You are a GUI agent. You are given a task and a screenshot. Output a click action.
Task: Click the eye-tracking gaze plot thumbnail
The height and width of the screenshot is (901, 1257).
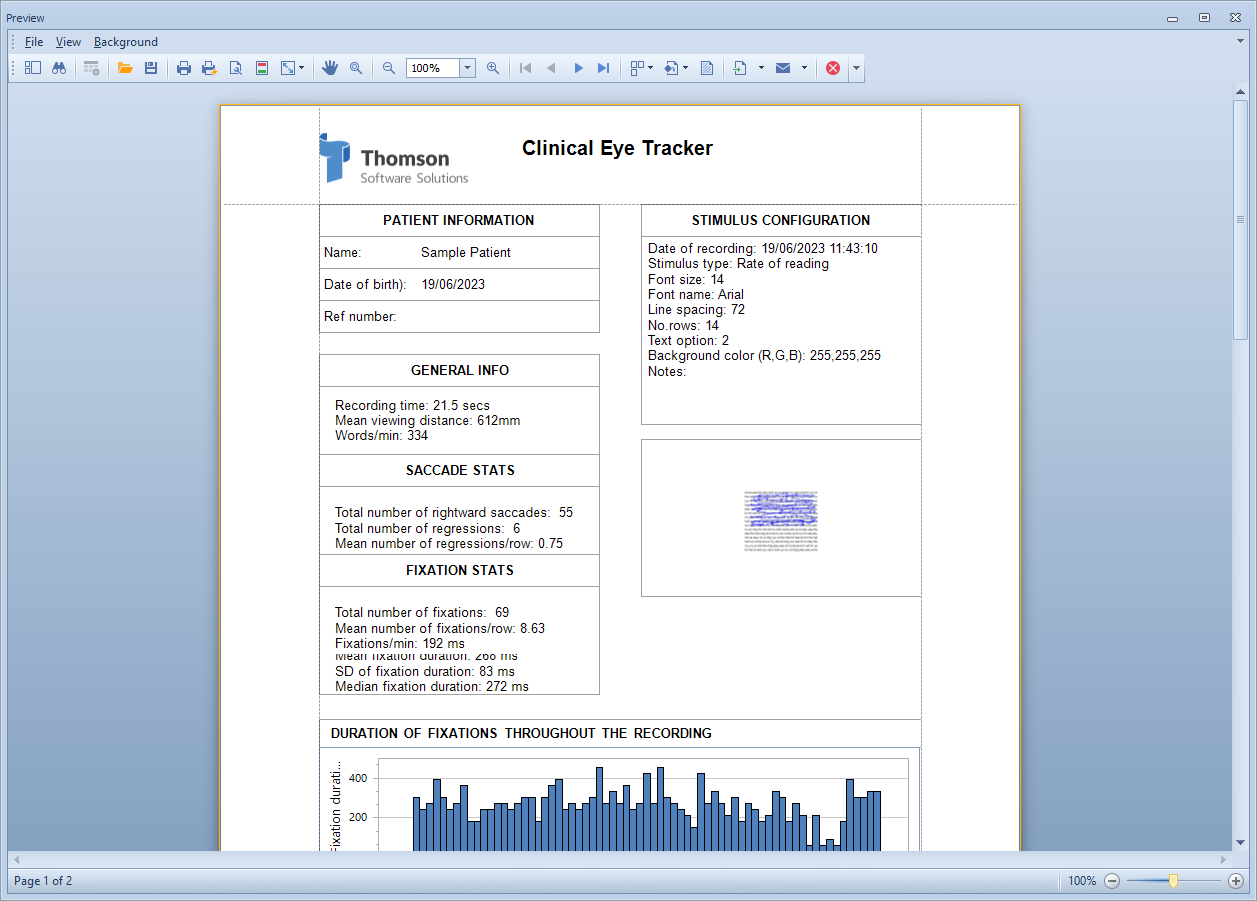[x=781, y=521]
